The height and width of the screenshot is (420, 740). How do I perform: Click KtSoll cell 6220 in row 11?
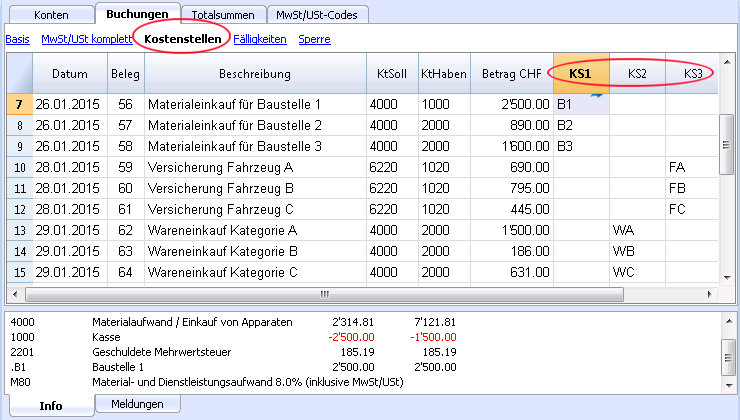tap(392, 188)
